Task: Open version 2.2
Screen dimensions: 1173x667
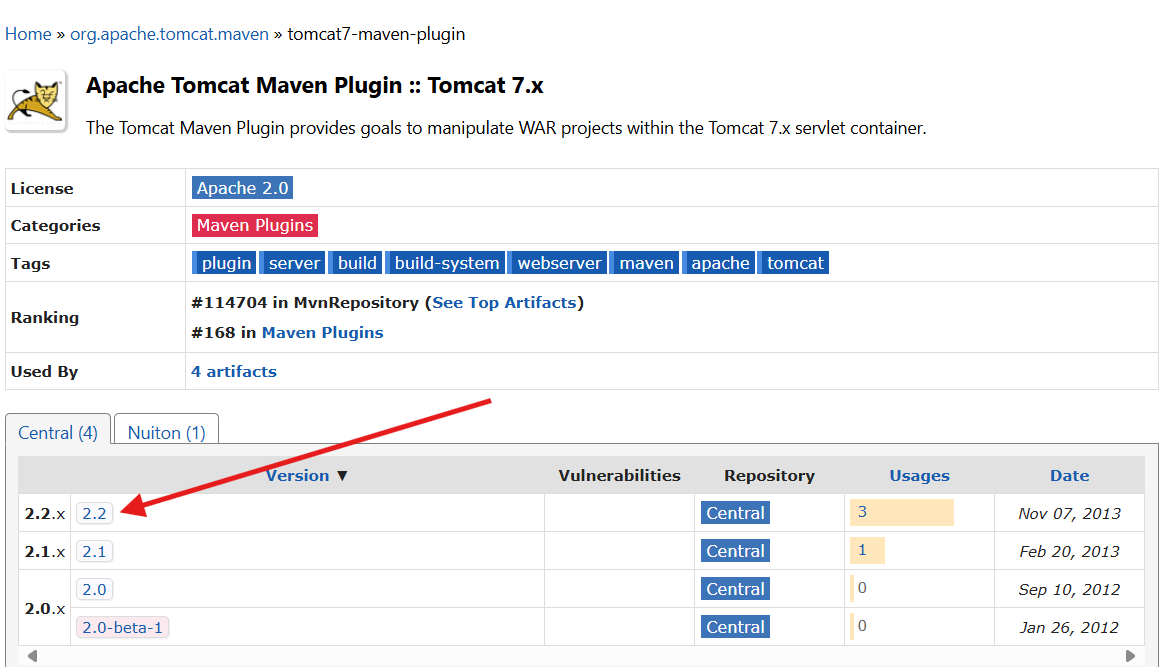Action: tap(94, 514)
